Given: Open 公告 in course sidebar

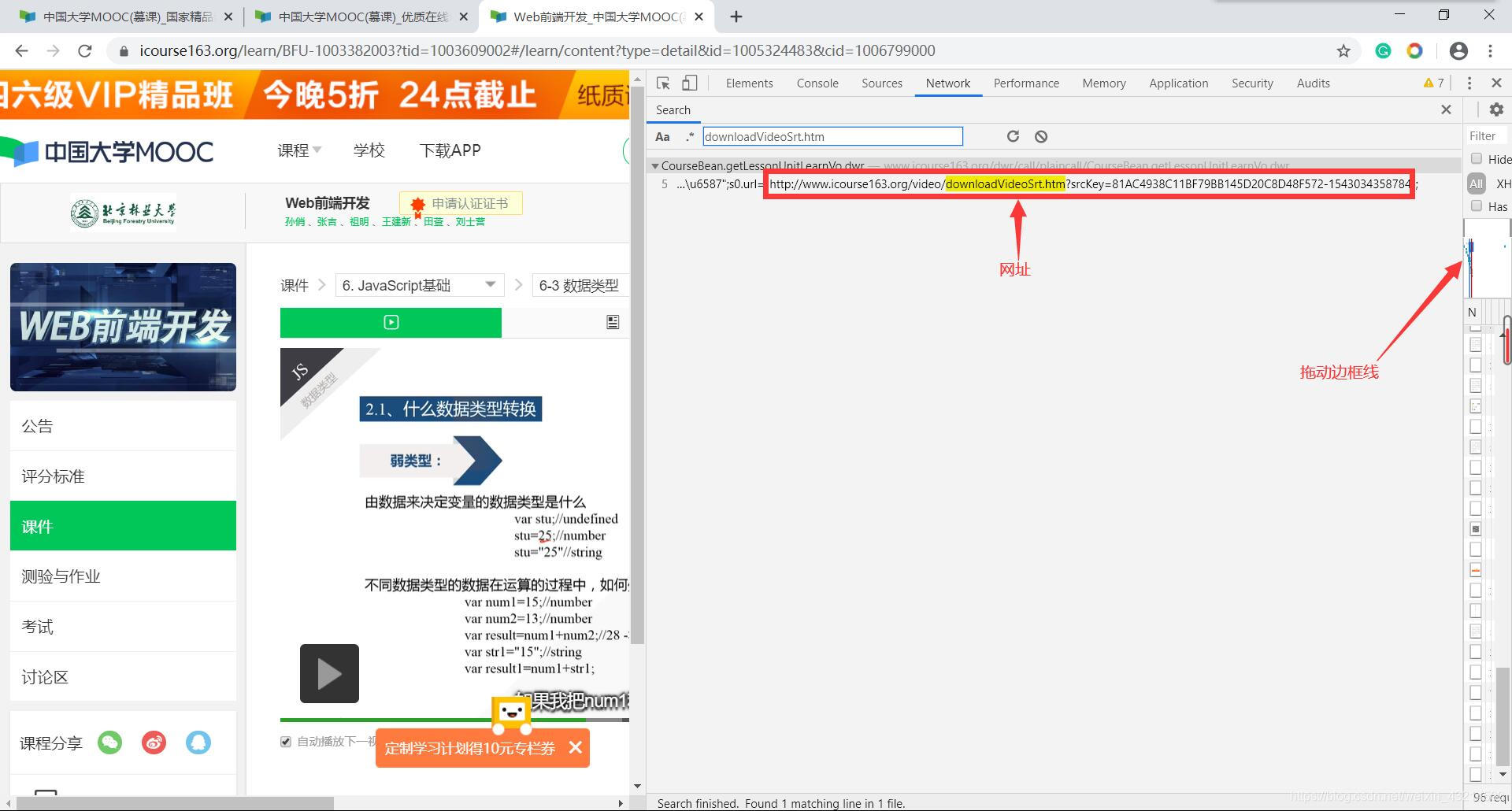Looking at the screenshot, I should pos(123,426).
